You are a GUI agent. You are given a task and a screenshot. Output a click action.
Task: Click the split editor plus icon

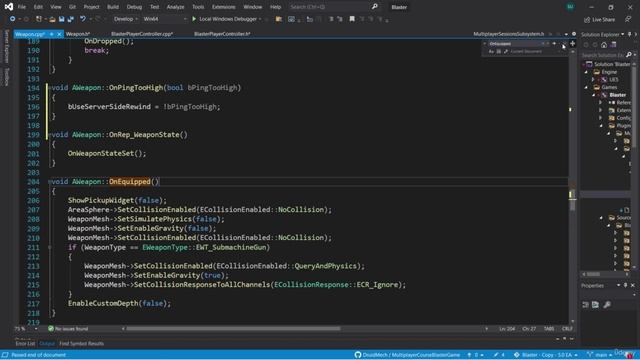click(x=573, y=44)
